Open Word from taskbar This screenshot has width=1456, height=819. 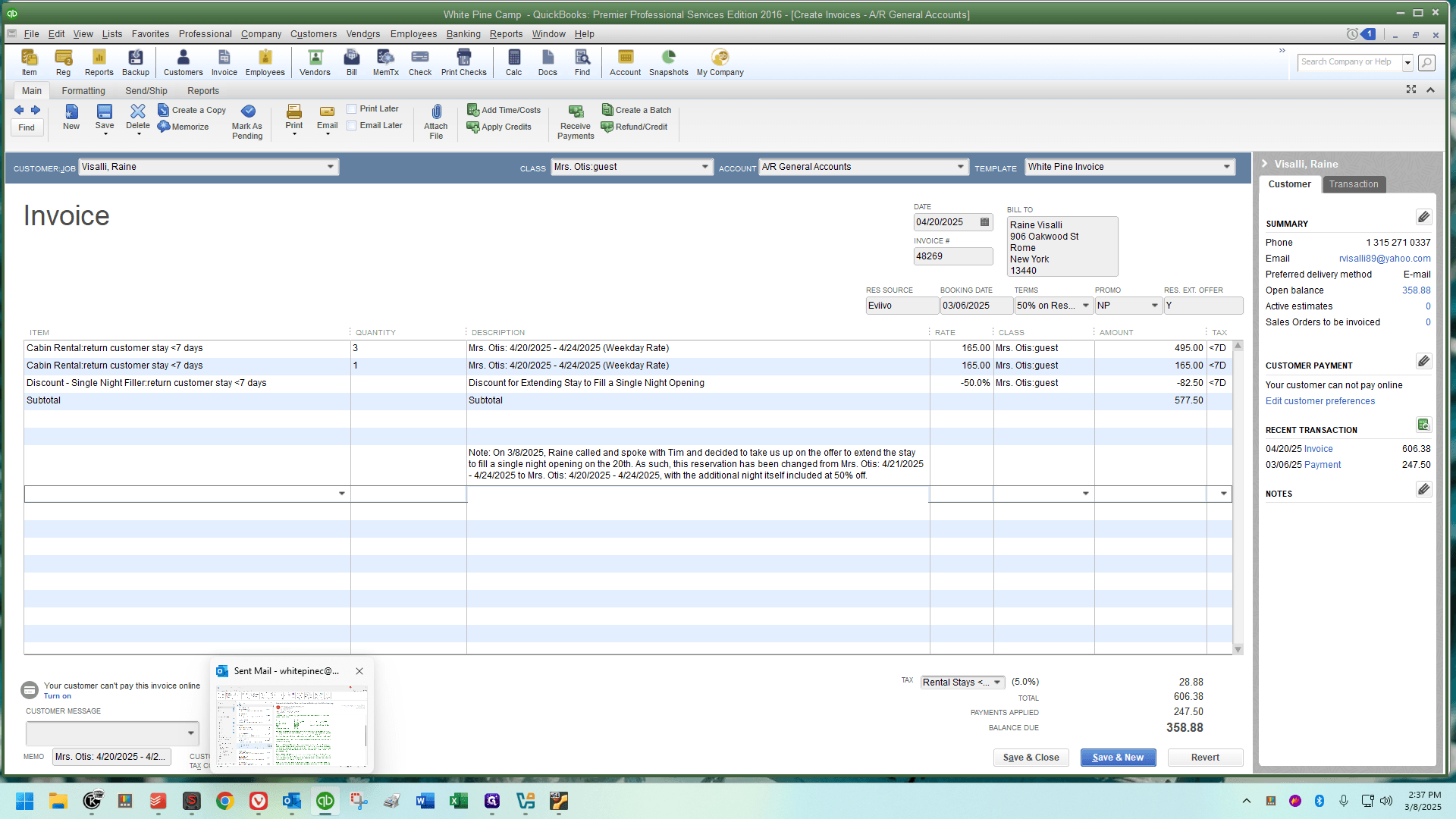coord(425,801)
